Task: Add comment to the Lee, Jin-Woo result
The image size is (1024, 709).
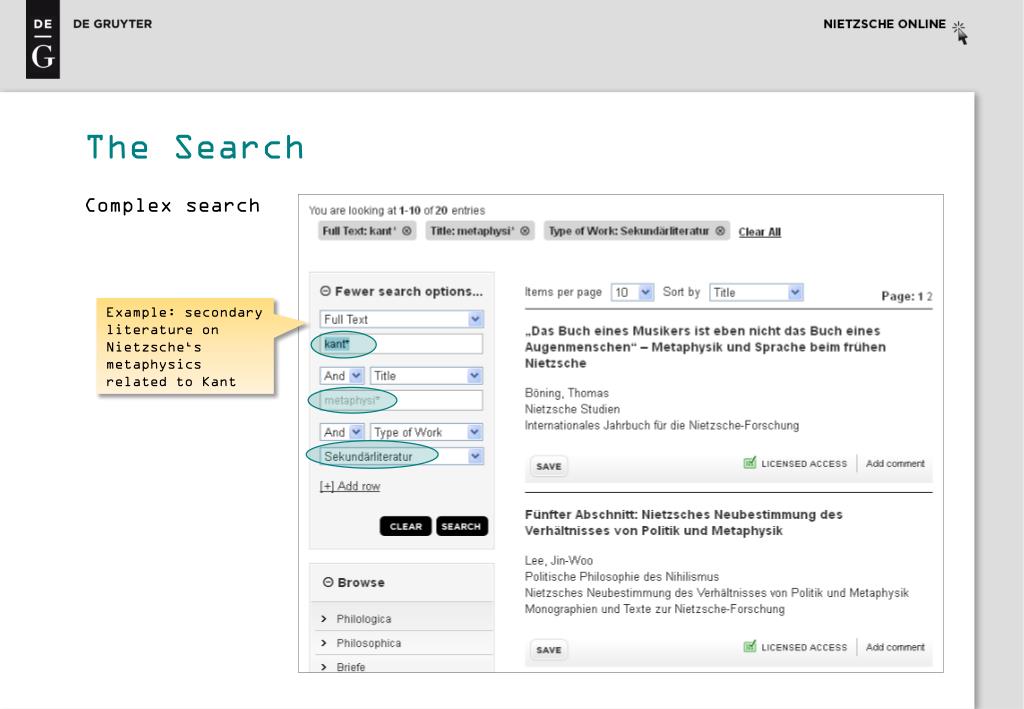Action: pos(895,647)
